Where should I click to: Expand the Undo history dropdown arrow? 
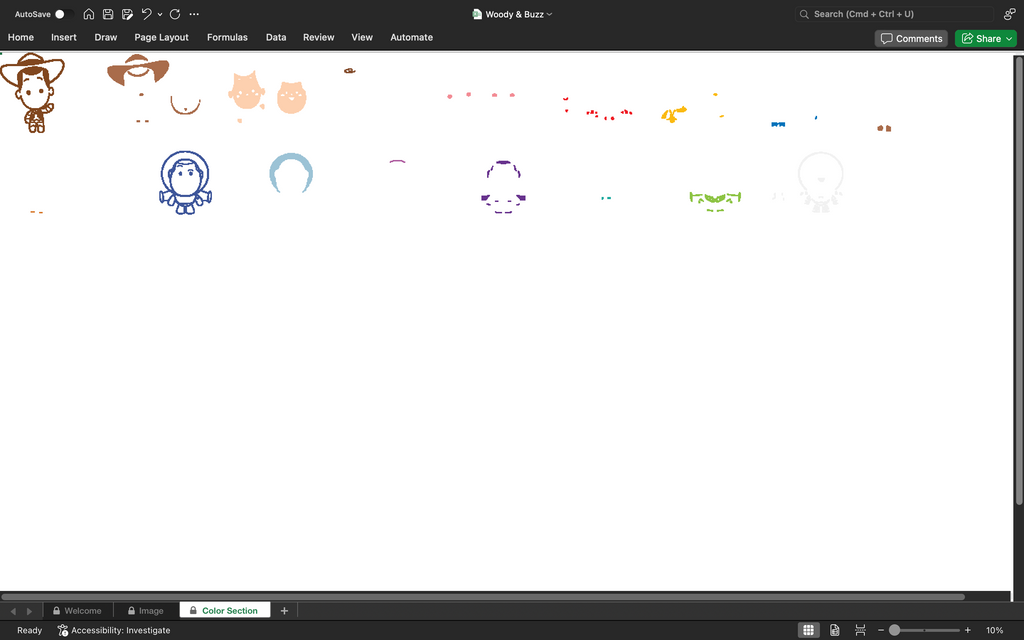tap(160, 14)
